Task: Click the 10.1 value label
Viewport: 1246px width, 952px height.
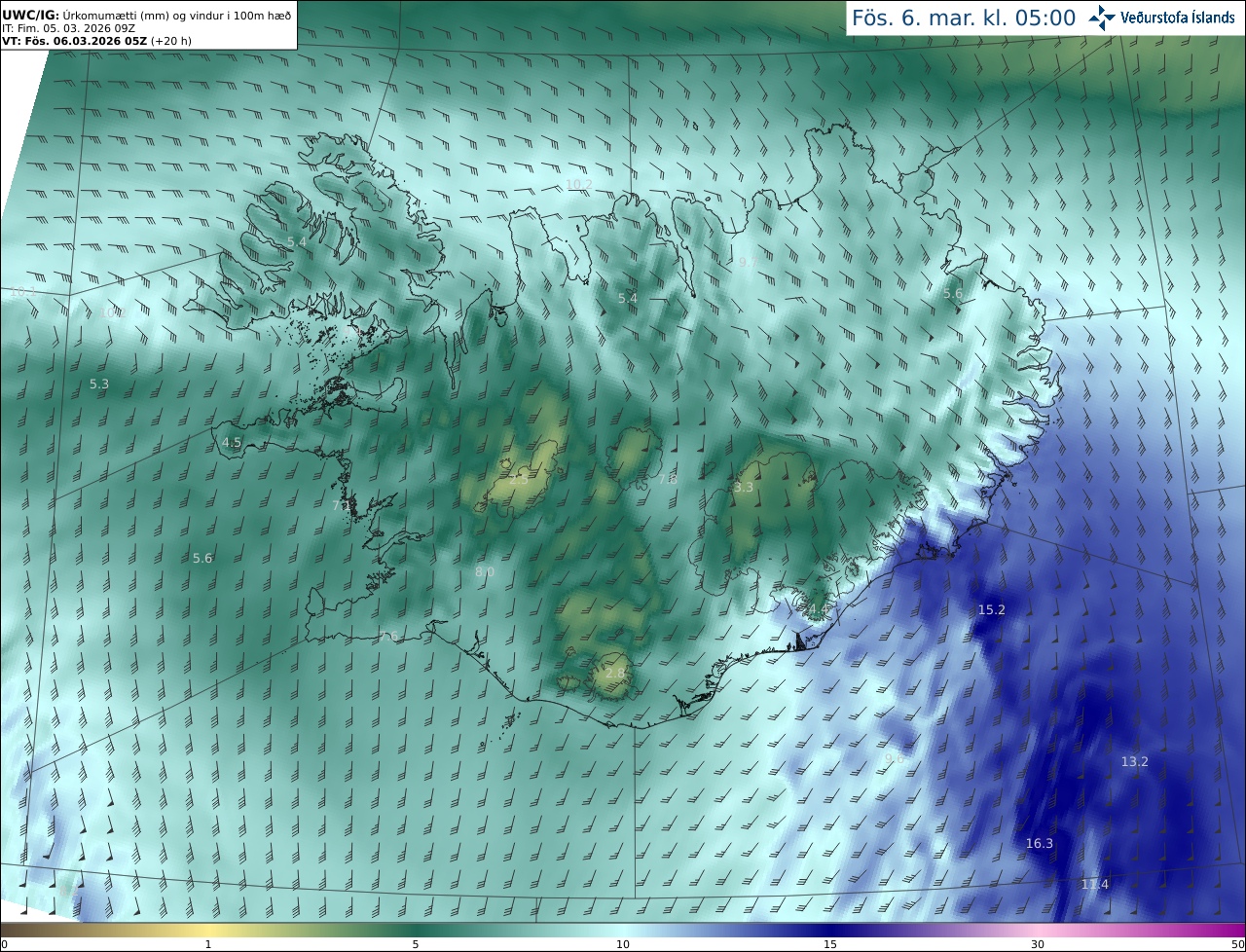Action: point(21,291)
